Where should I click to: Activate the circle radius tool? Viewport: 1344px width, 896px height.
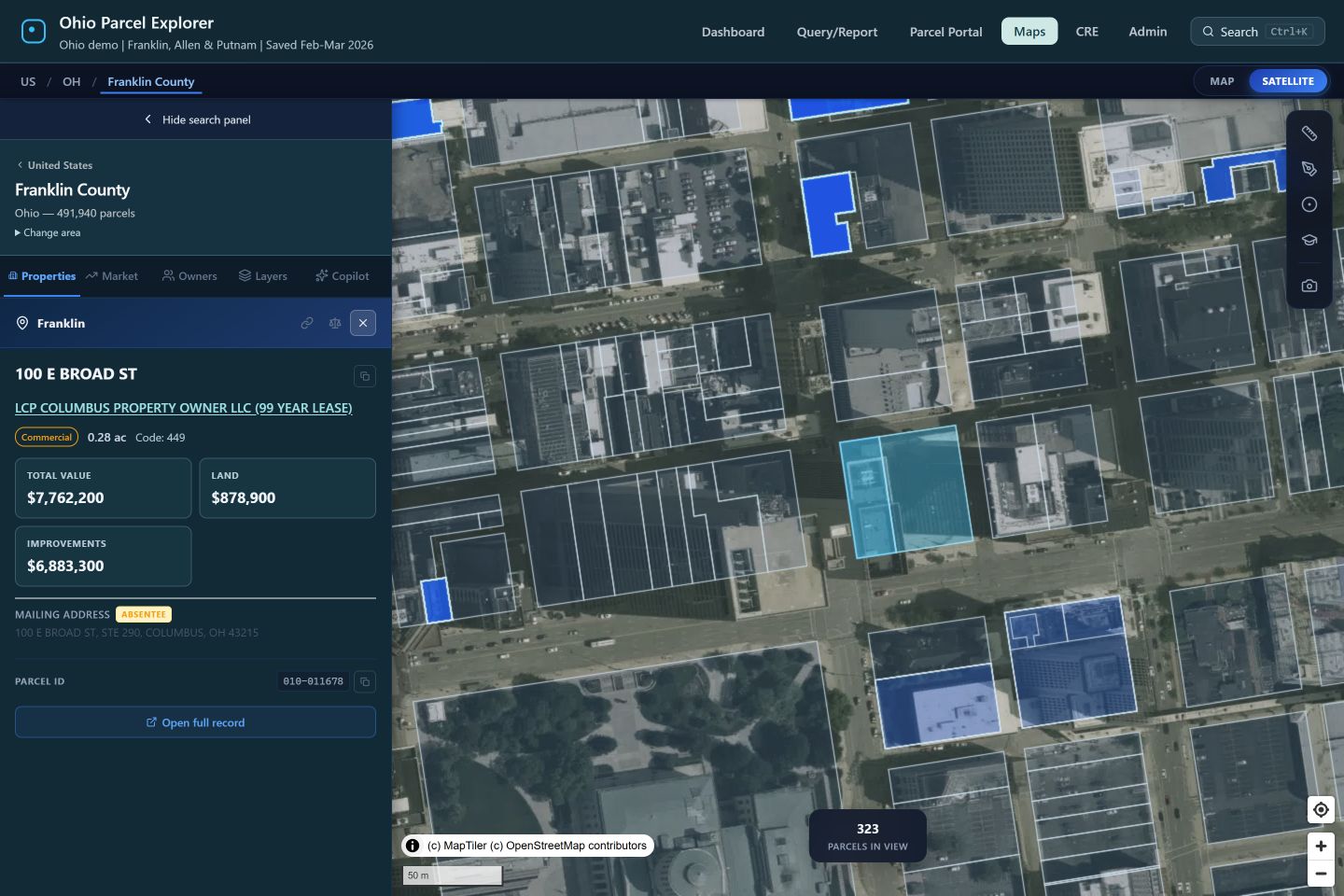click(x=1309, y=204)
